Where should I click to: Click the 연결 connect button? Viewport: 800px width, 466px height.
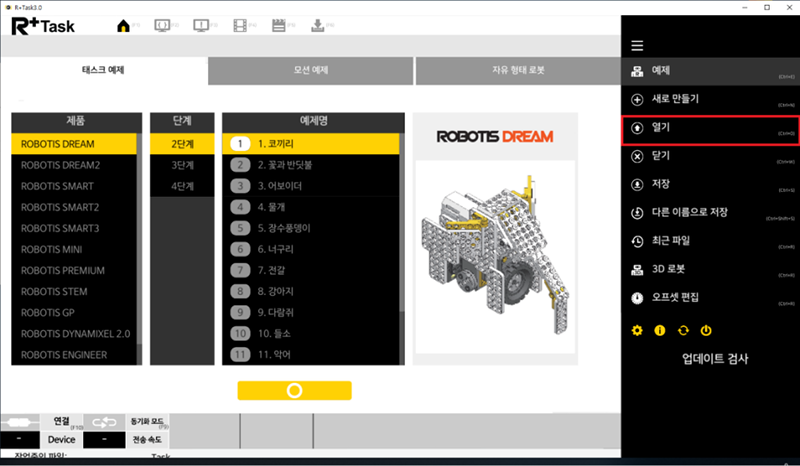[61, 422]
